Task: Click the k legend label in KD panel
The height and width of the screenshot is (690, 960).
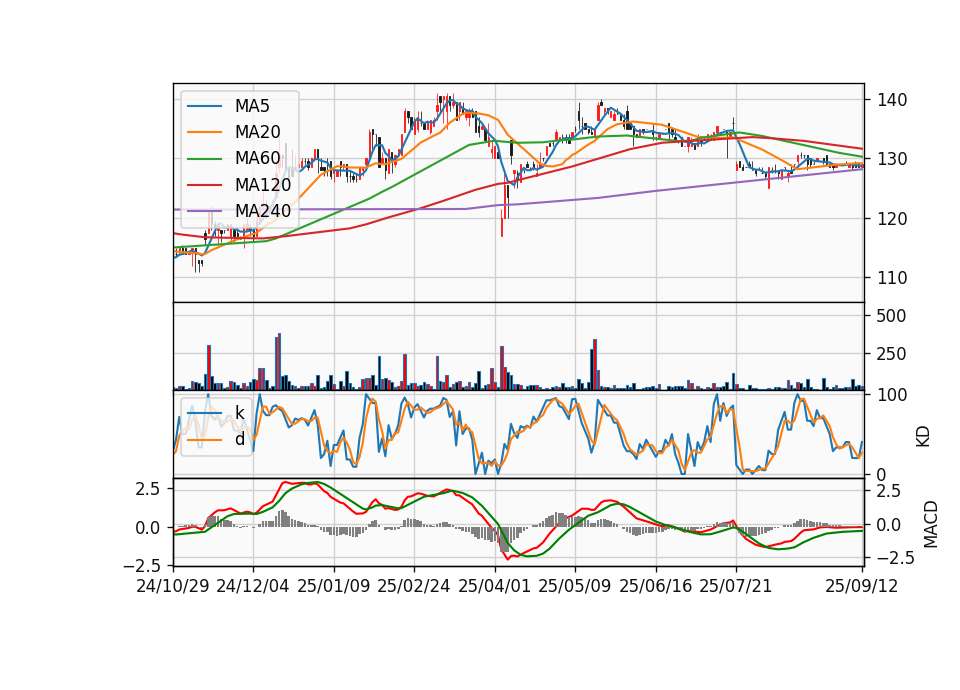Action: 239,413
